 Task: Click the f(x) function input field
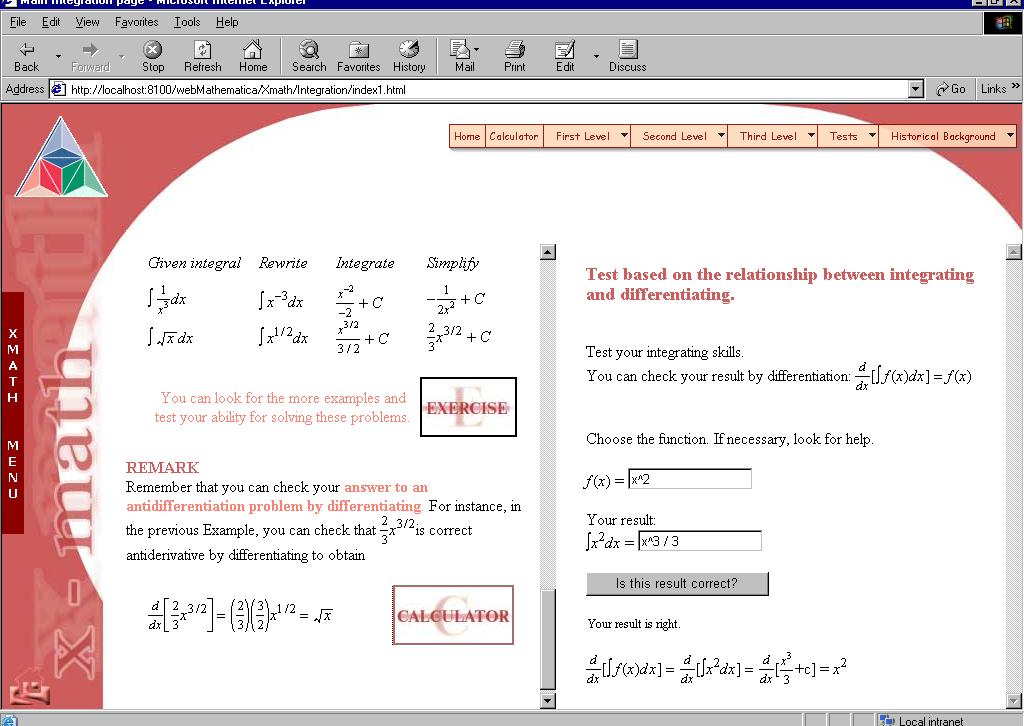click(690, 479)
